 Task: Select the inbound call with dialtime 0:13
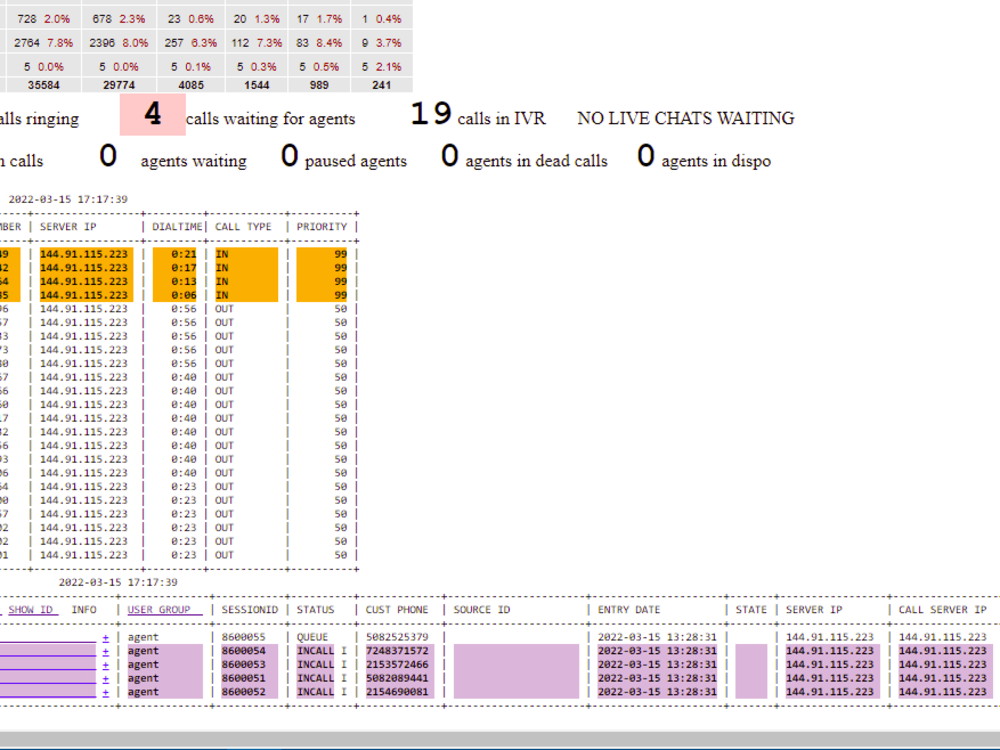click(x=174, y=281)
